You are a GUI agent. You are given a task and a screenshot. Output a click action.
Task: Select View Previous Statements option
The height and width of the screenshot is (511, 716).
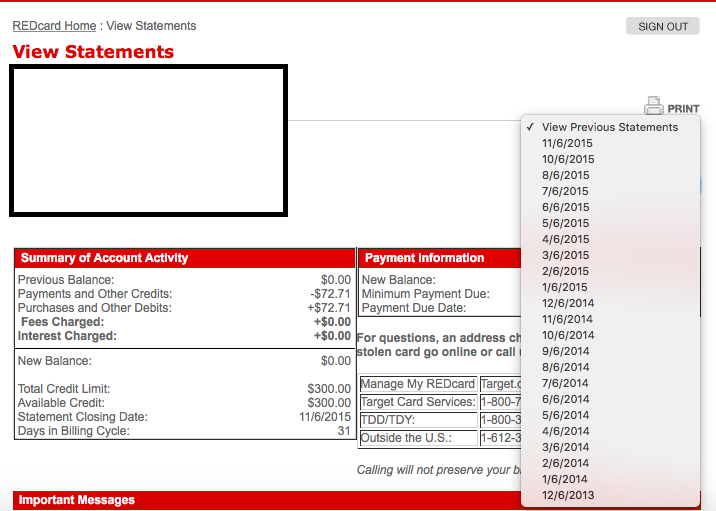coord(609,127)
